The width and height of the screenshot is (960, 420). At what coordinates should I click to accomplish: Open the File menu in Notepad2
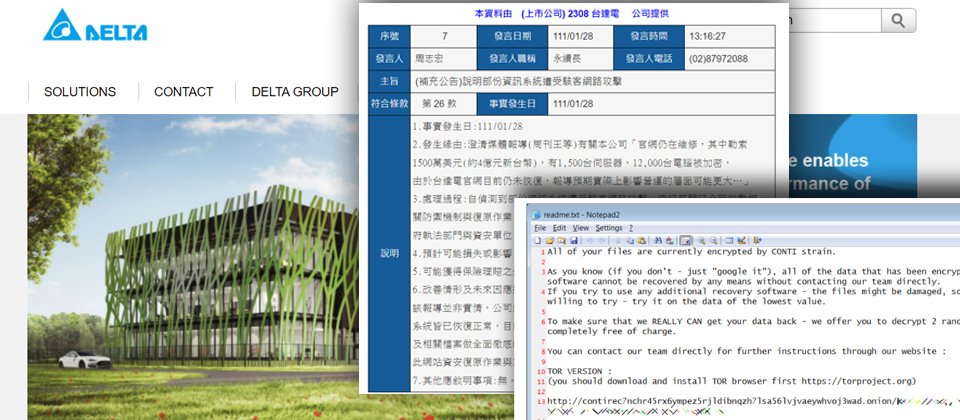[x=540, y=228]
